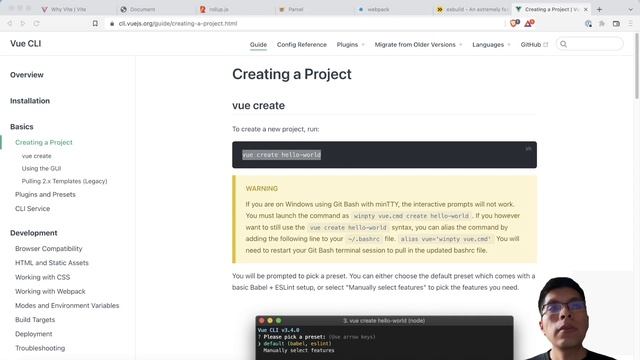
Task: Jump to vue create sidebar anchor
Action: point(37,156)
